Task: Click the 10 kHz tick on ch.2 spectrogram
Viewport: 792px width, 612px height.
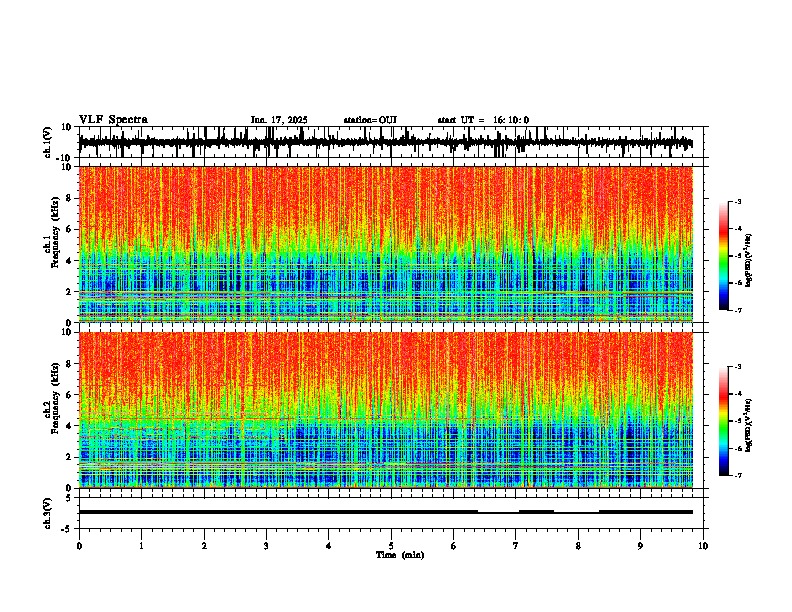Action: pos(67,332)
